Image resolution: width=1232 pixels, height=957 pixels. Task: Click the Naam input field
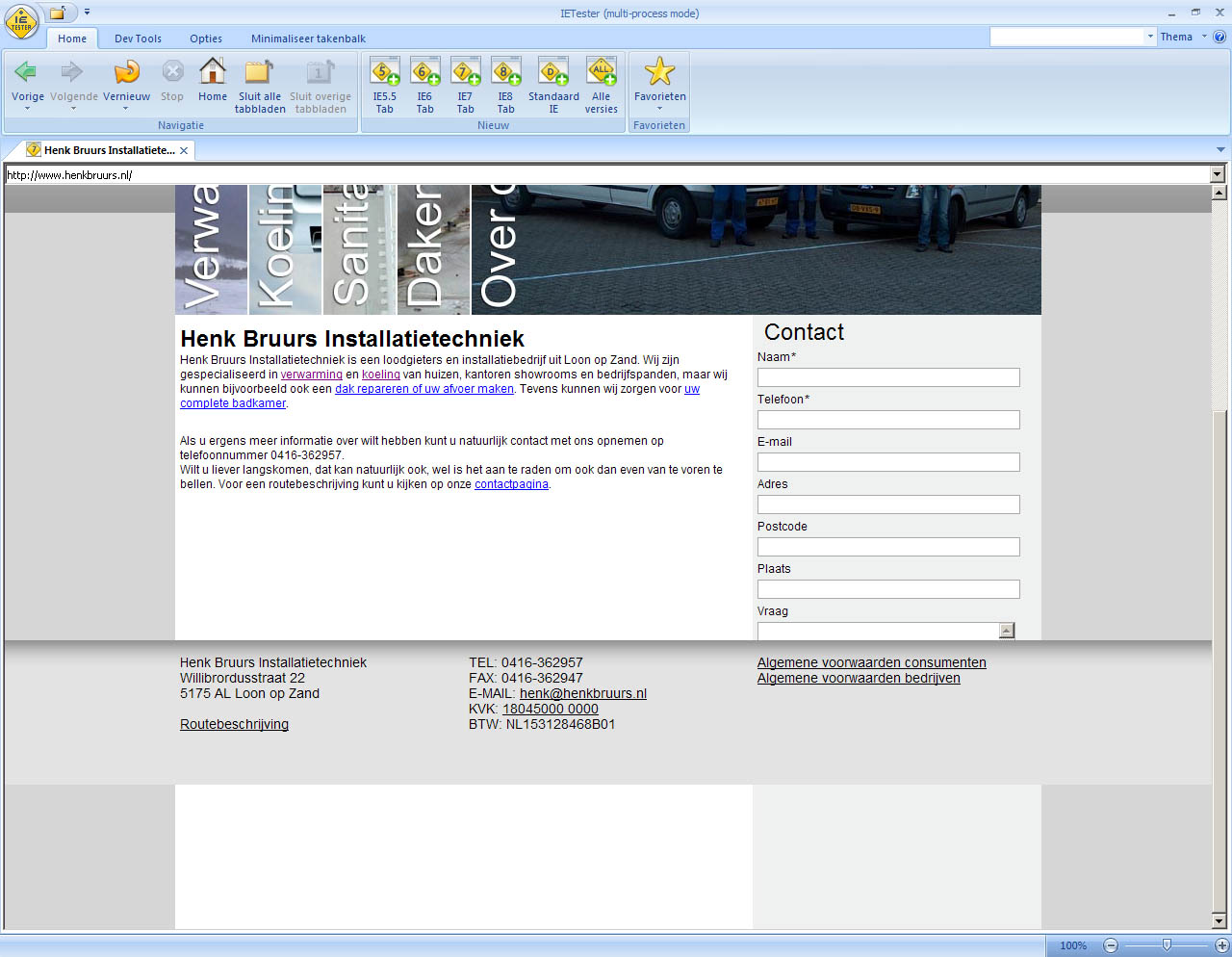[x=888, y=377]
